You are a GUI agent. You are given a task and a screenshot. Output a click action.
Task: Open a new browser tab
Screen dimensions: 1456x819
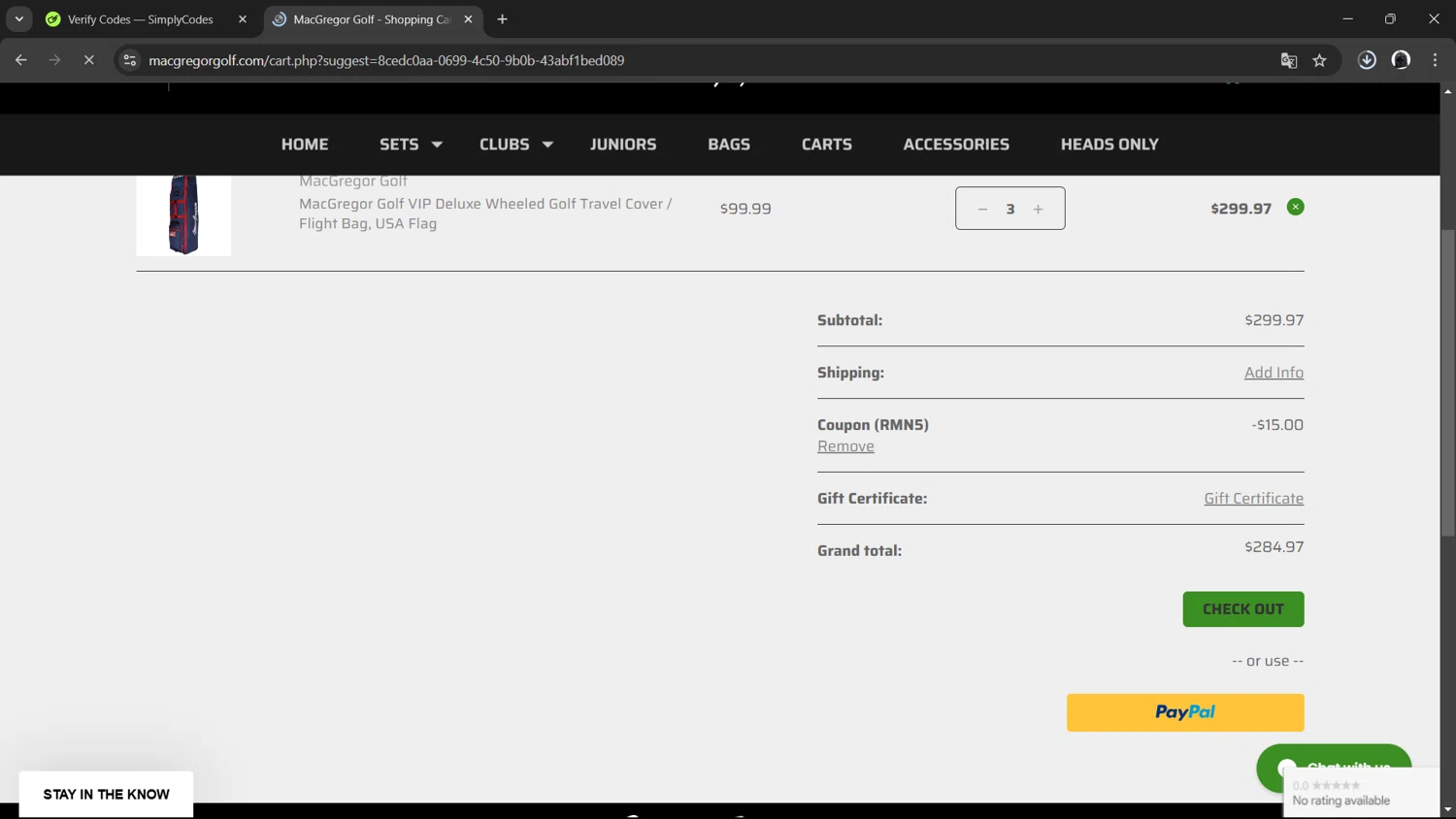(502, 19)
